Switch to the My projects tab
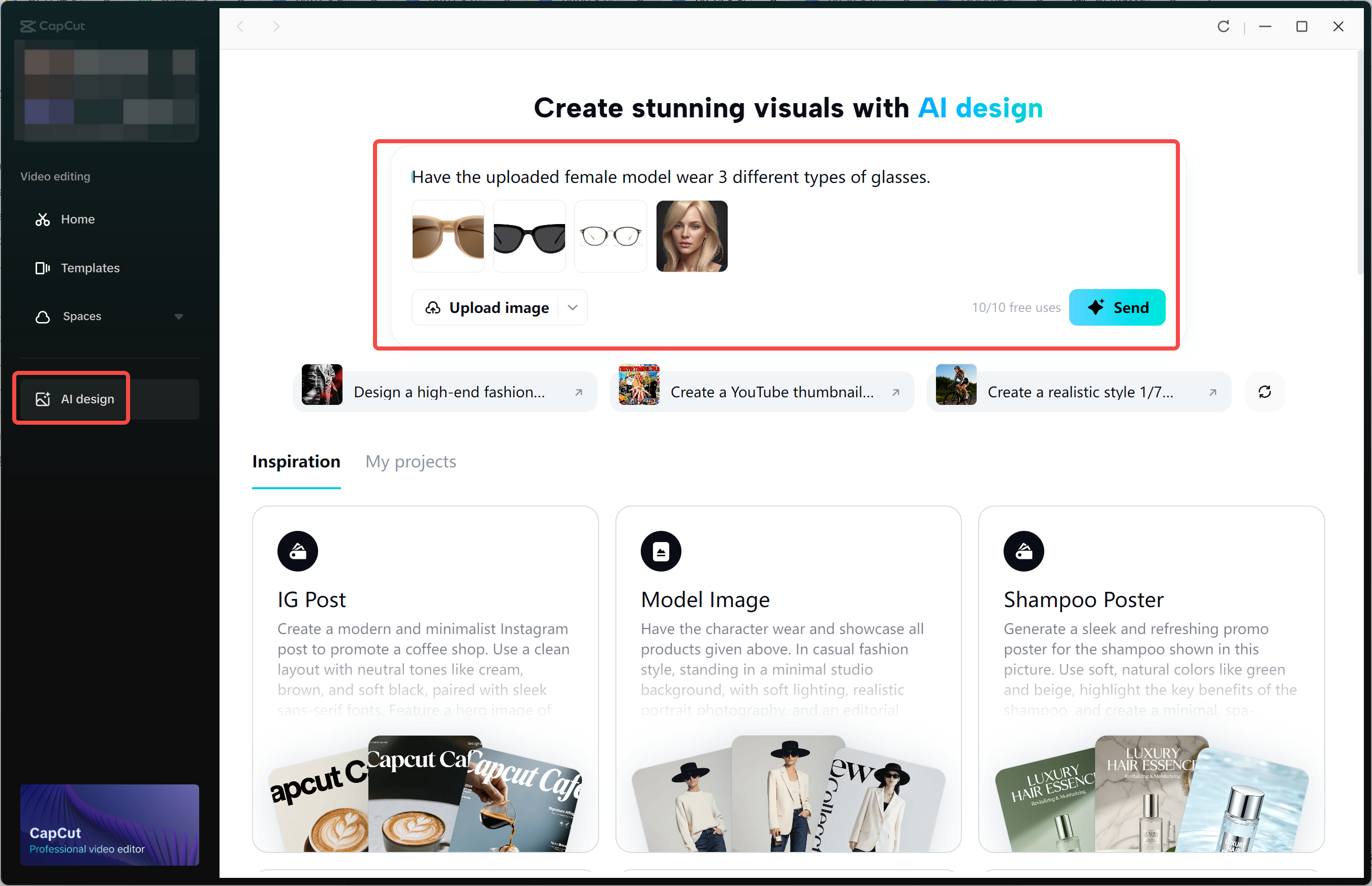This screenshot has height=886, width=1372. 411,462
